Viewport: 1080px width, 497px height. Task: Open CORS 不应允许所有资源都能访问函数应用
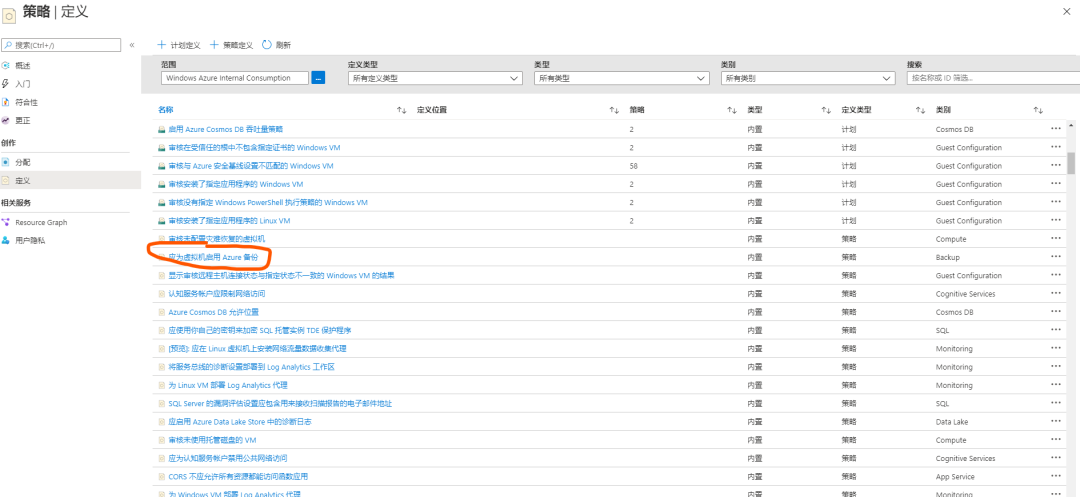238,476
